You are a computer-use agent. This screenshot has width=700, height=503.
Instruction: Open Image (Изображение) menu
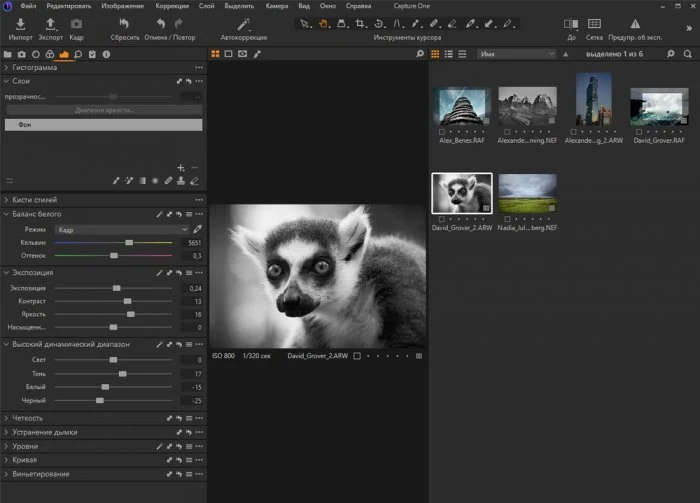tap(123, 6)
